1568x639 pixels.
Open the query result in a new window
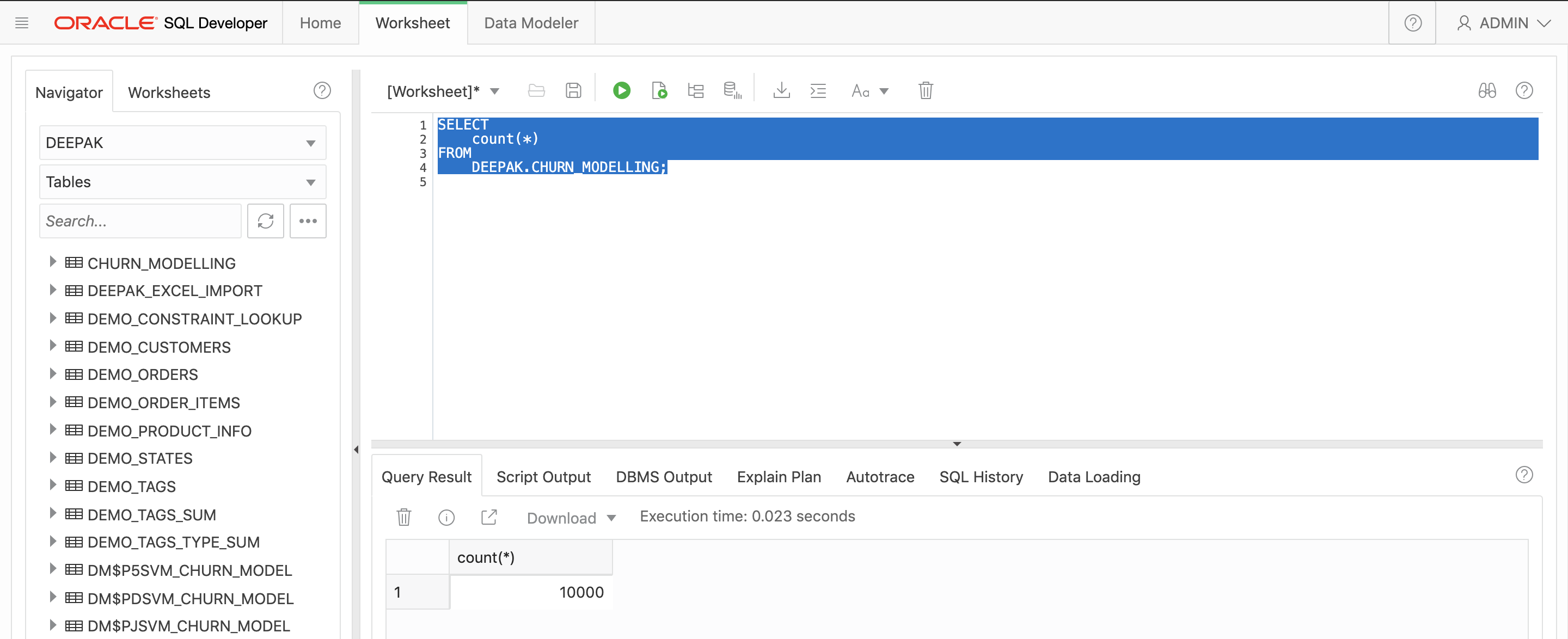click(489, 517)
